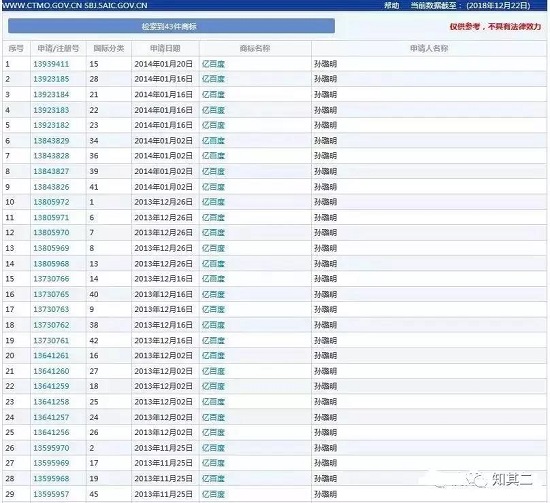
Task: Open trademark name link in row 12
Action: (213, 233)
